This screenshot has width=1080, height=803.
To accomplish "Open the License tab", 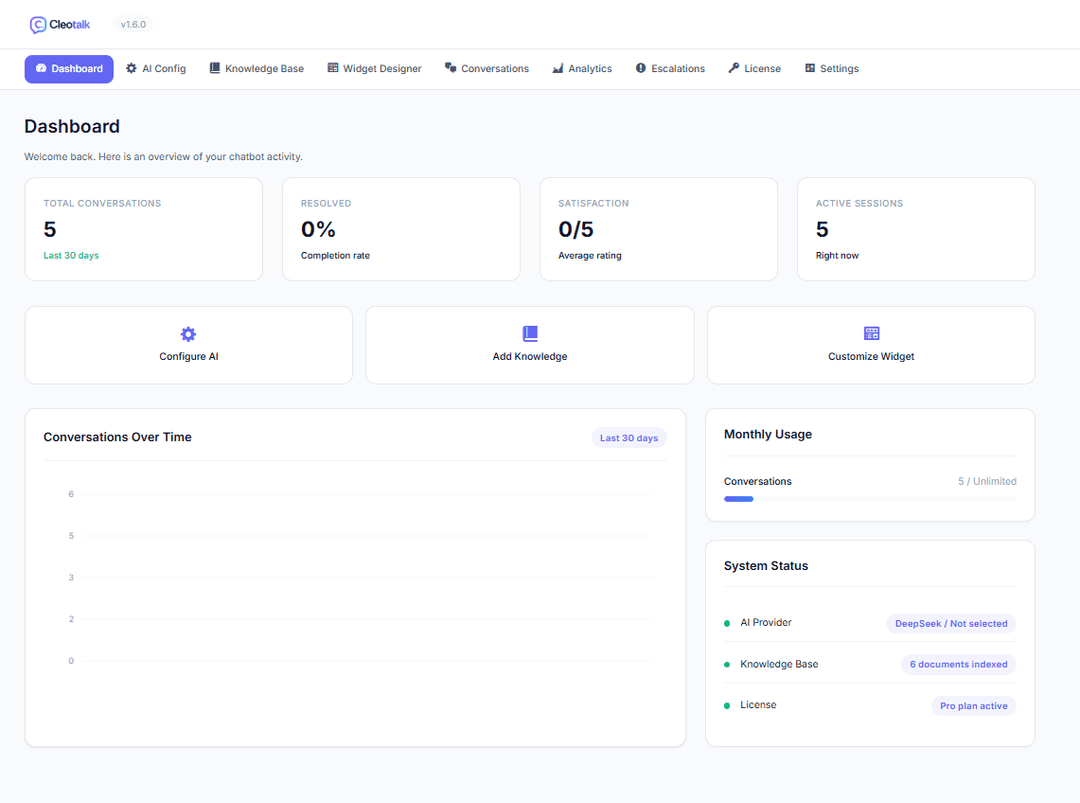I will point(755,69).
